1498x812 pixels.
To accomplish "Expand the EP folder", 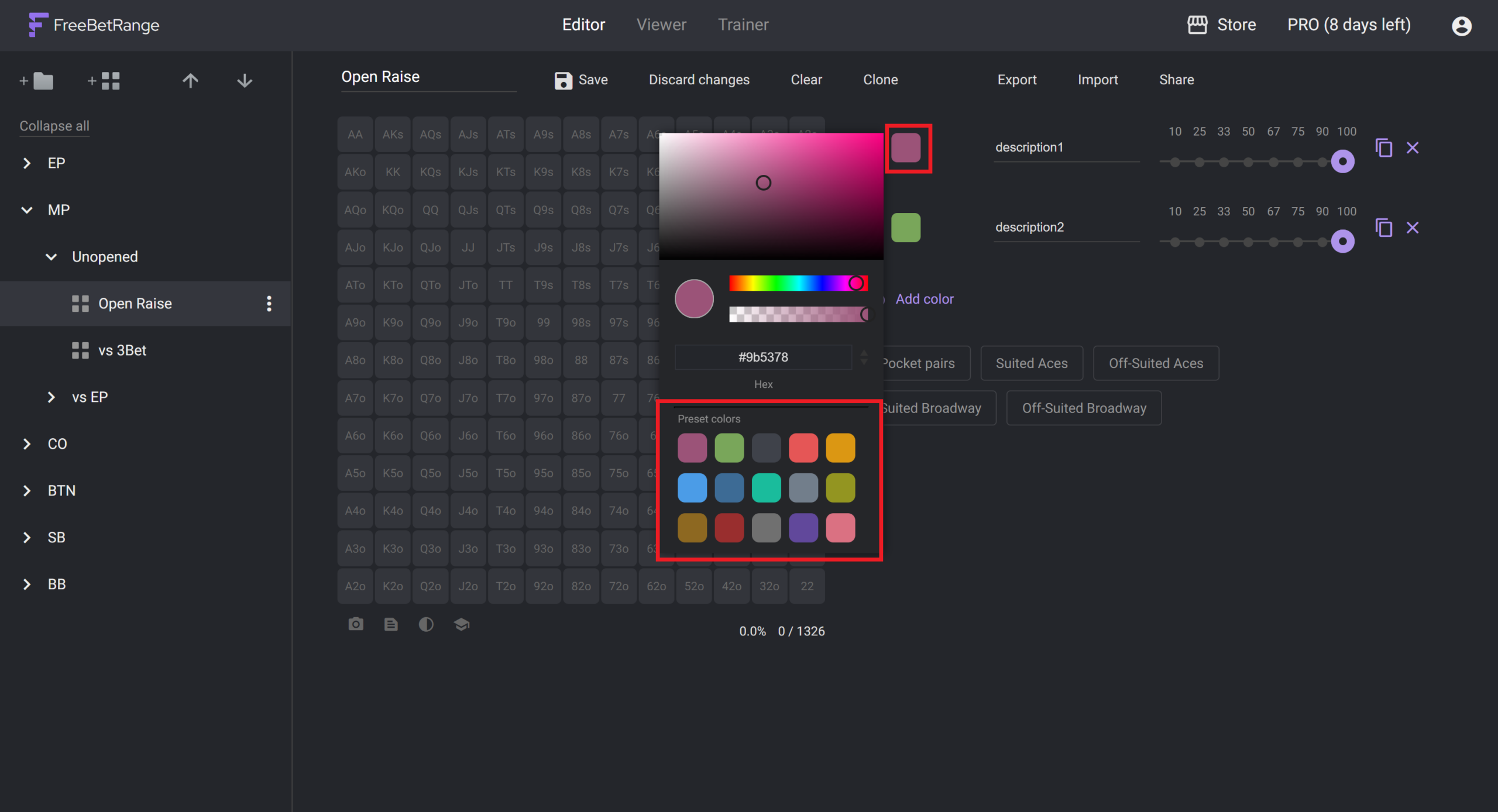I will click(x=27, y=163).
